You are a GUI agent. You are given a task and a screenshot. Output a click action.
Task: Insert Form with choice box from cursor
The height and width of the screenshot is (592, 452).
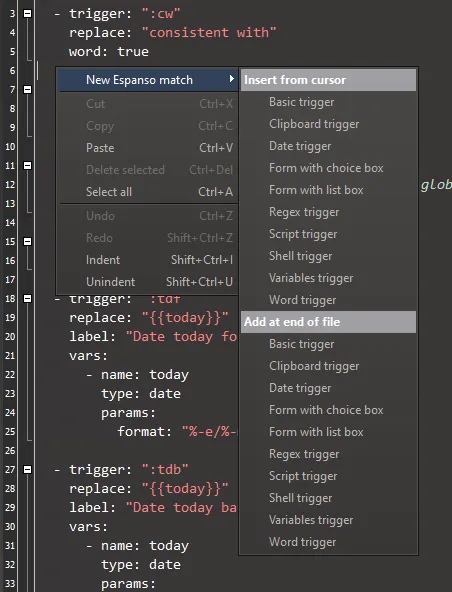pos(328,168)
